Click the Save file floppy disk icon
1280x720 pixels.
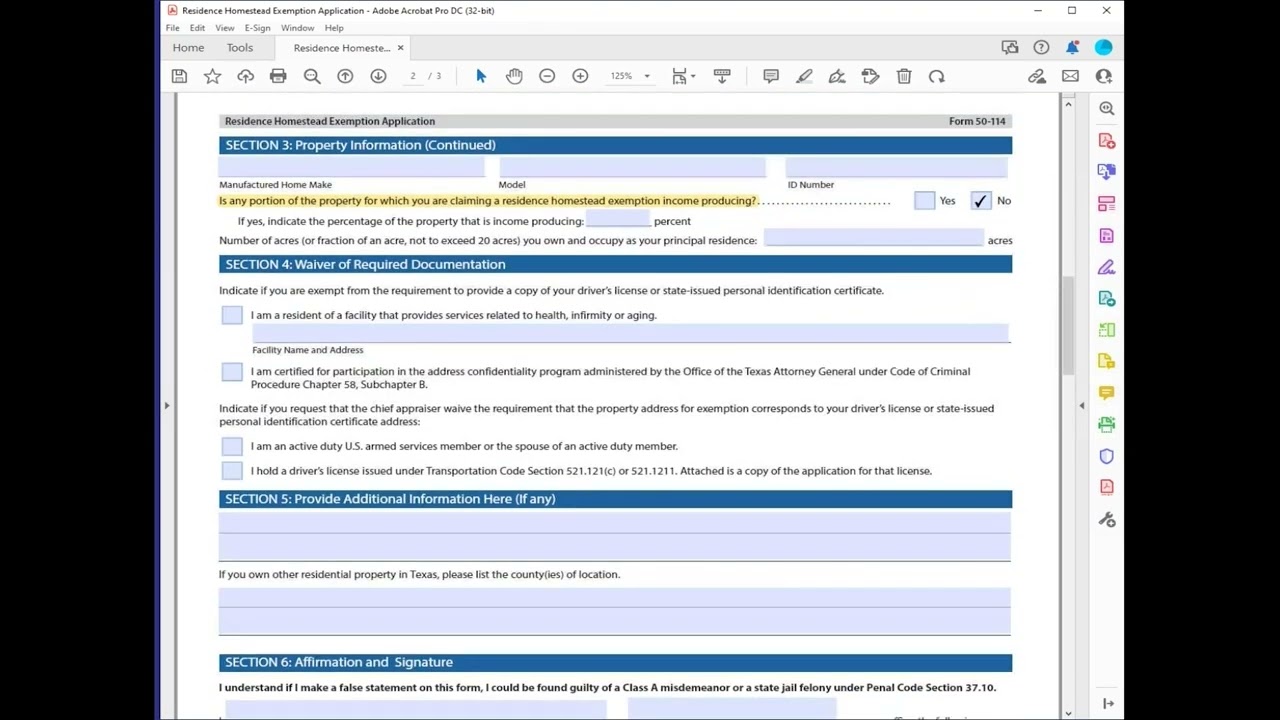coord(179,76)
